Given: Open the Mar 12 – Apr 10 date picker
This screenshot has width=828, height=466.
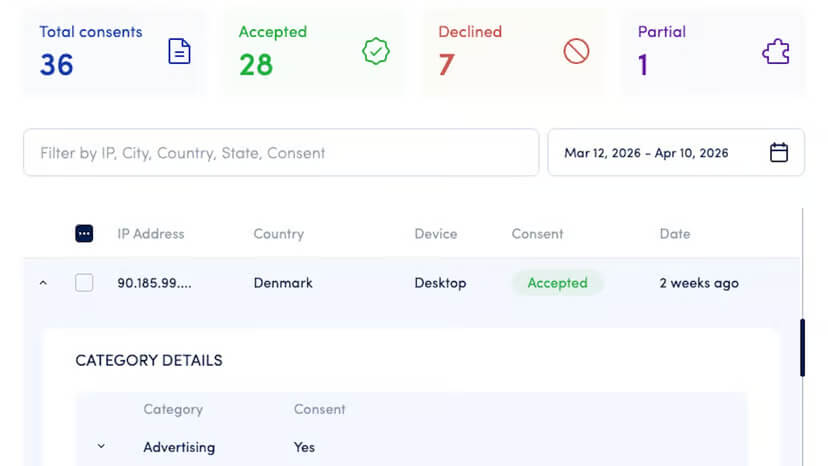Looking at the screenshot, I should click(x=676, y=153).
